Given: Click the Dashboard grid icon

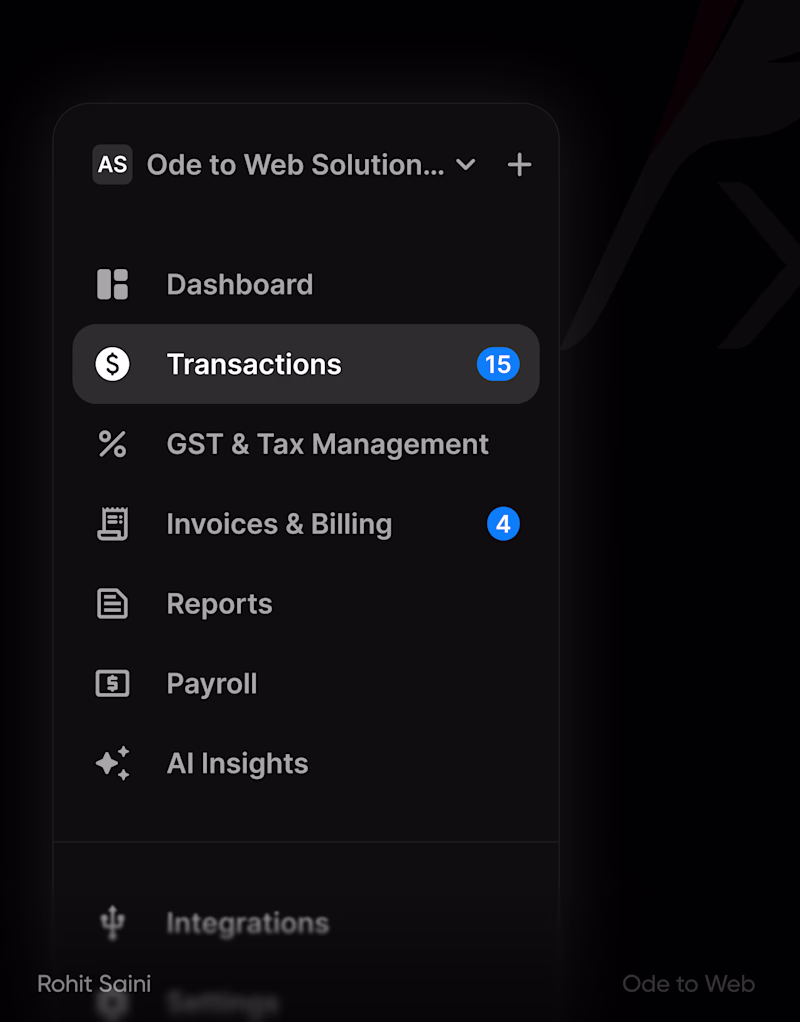Looking at the screenshot, I should (x=112, y=284).
